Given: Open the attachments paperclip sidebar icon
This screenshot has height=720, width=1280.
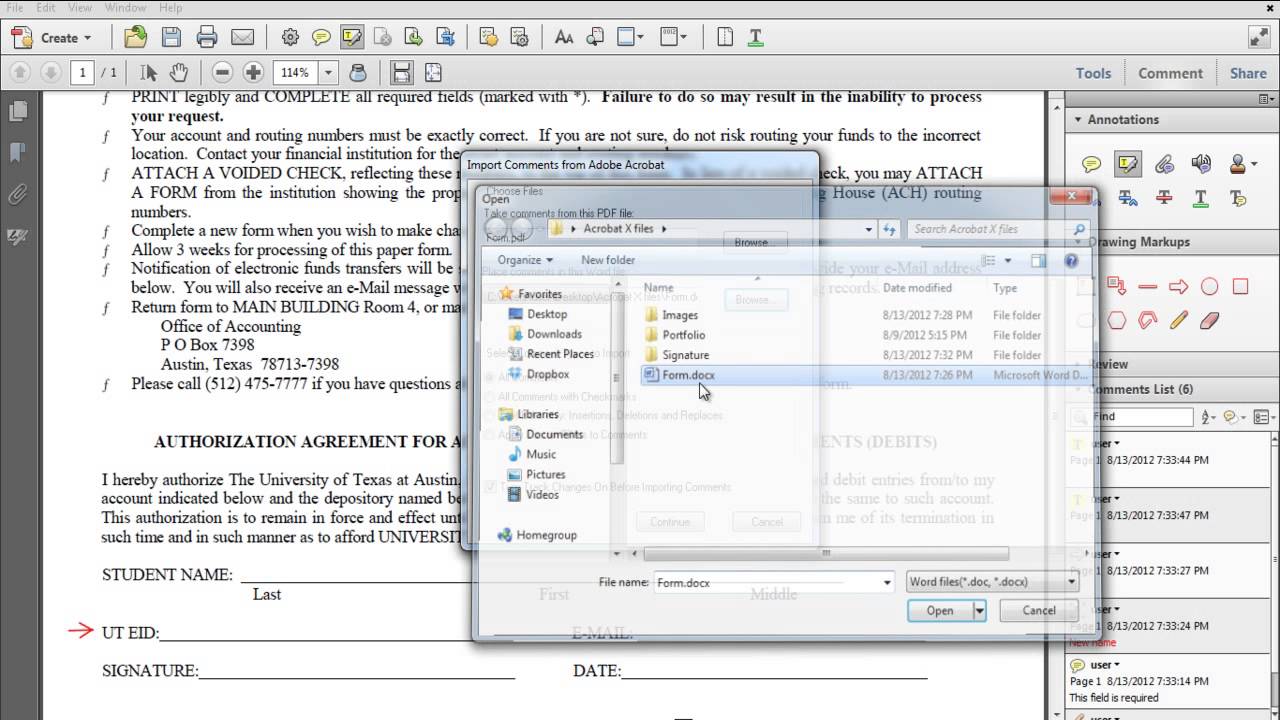Looking at the screenshot, I should [17, 195].
